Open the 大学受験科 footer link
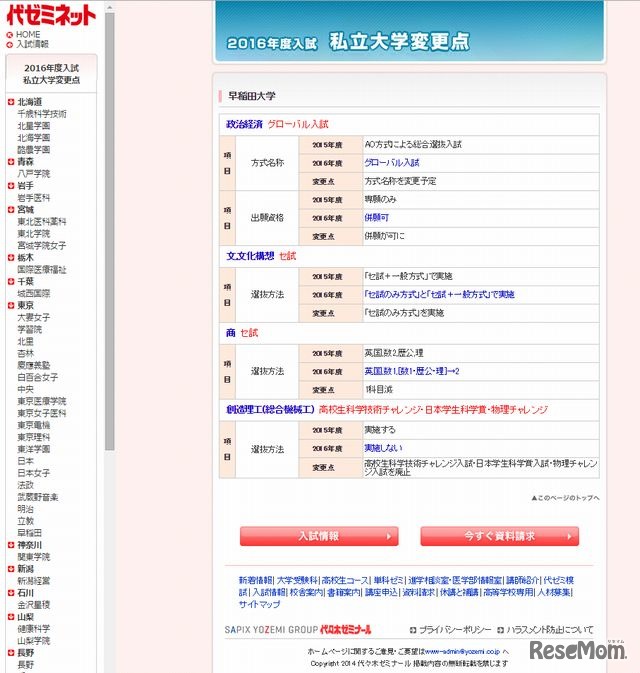 coord(297,580)
